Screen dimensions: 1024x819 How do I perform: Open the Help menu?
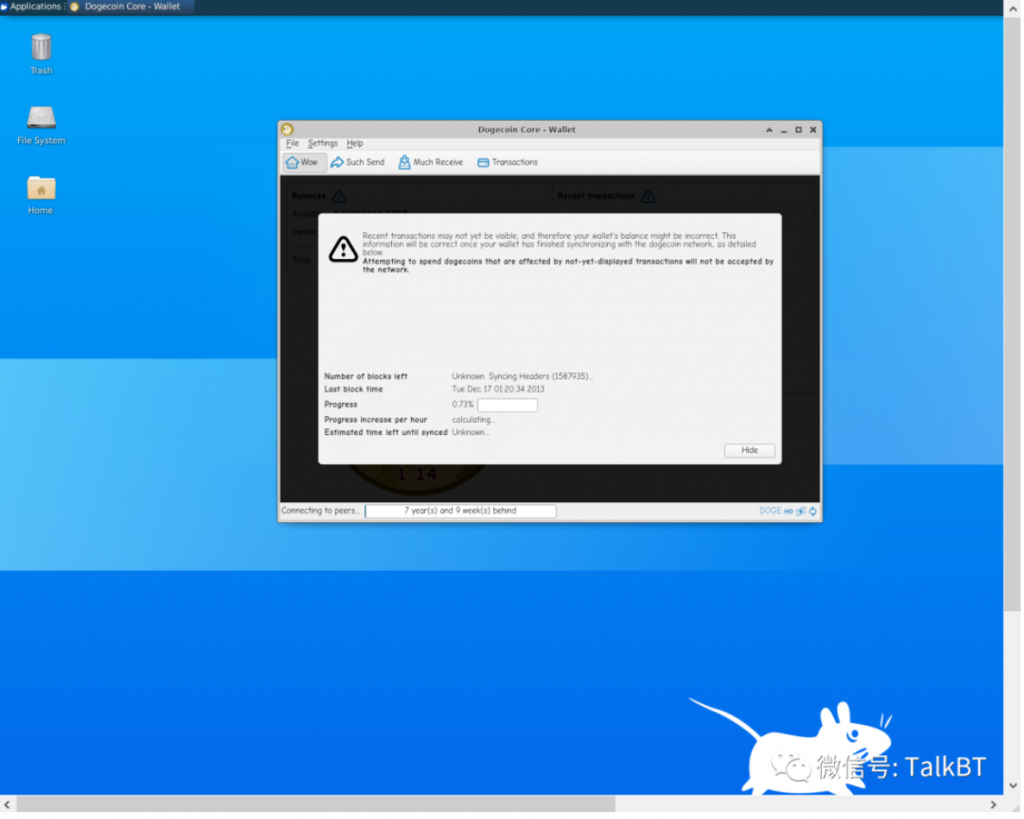coord(355,144)
